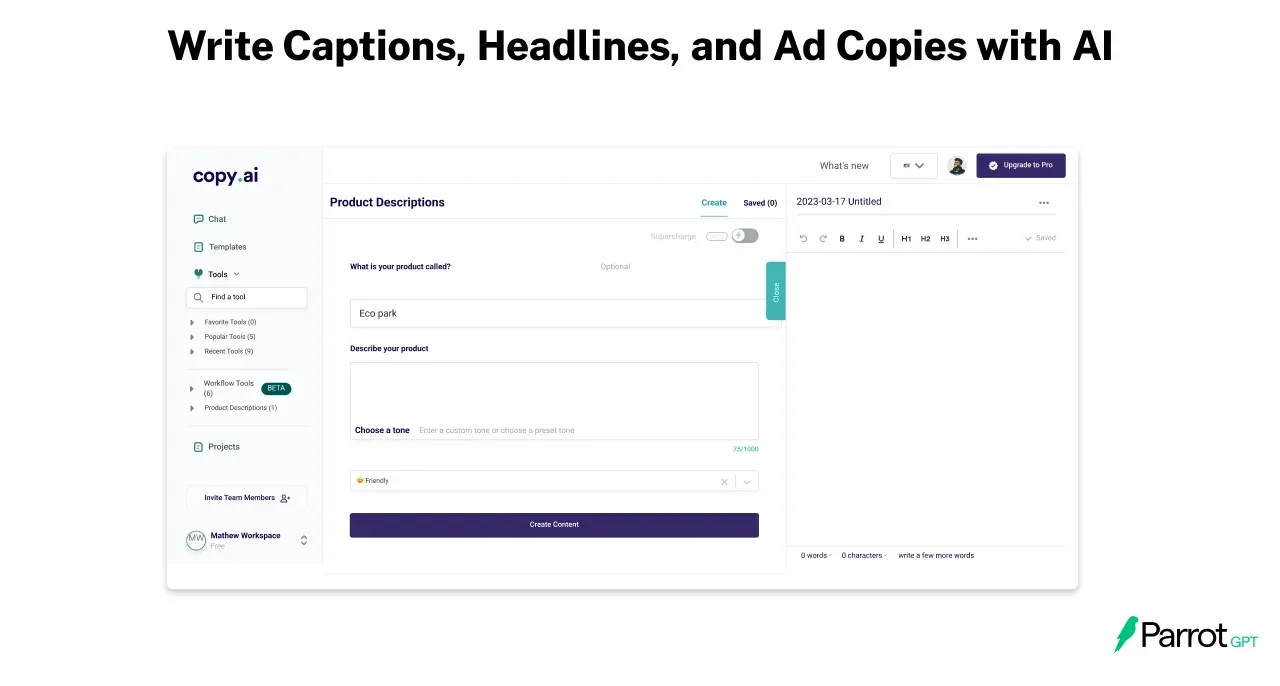
Task: Clear the Friendly tone selection
Action: [724, 481]
